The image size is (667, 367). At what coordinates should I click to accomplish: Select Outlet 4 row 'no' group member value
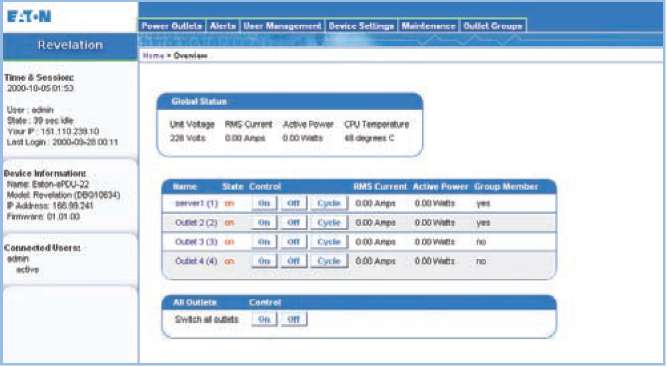pos(481,261)
